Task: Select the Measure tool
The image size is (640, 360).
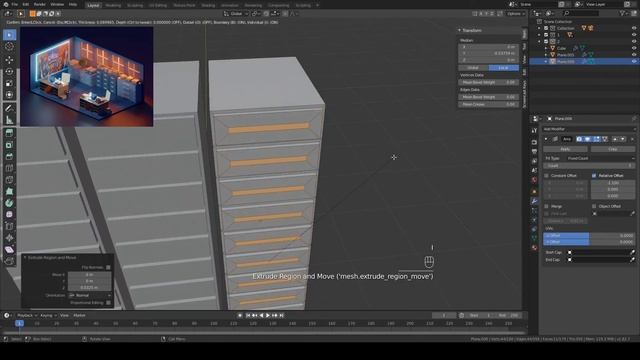Action: tap(9, 120)
